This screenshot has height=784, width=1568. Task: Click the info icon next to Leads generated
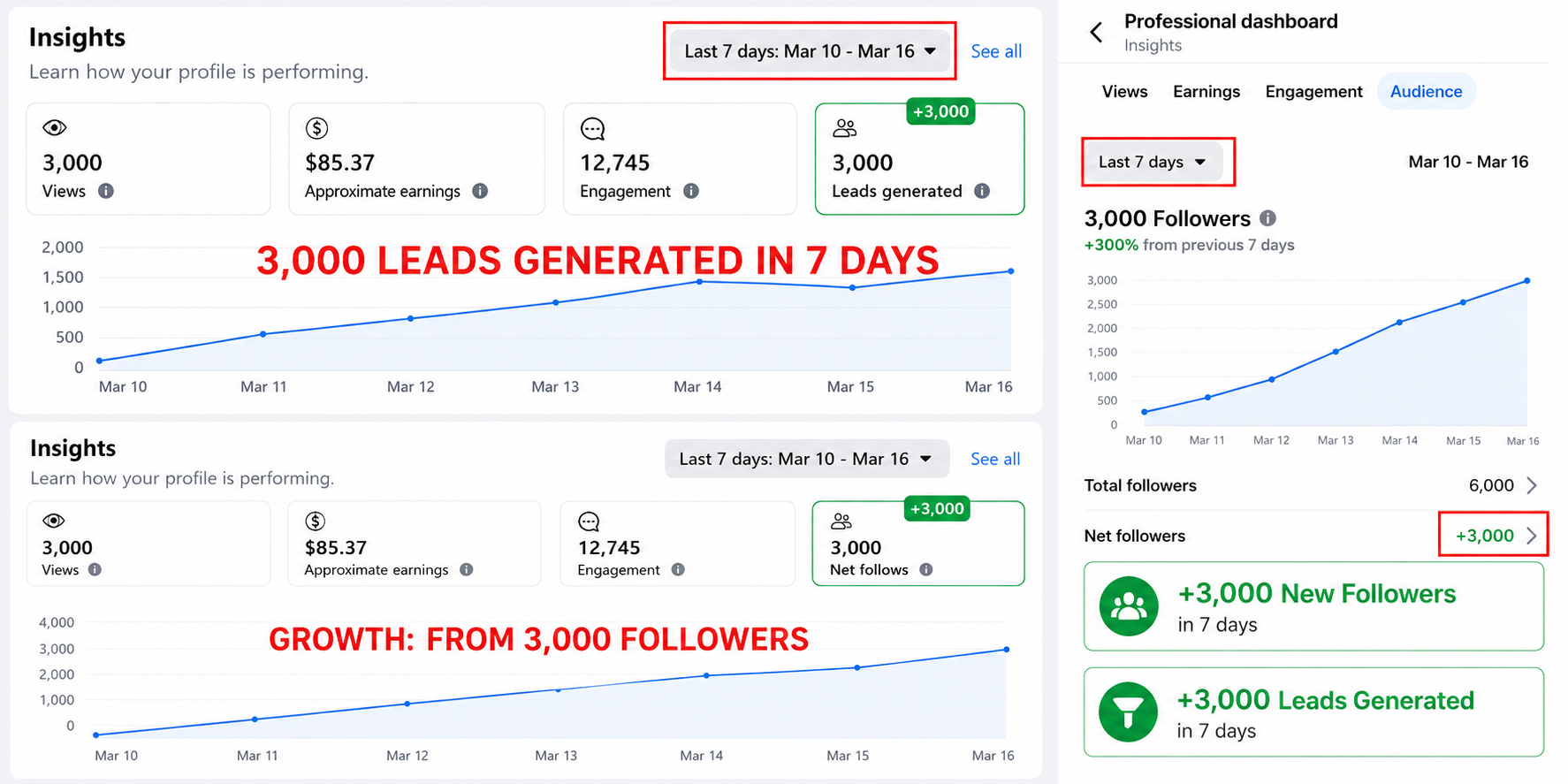click(982, 191)
